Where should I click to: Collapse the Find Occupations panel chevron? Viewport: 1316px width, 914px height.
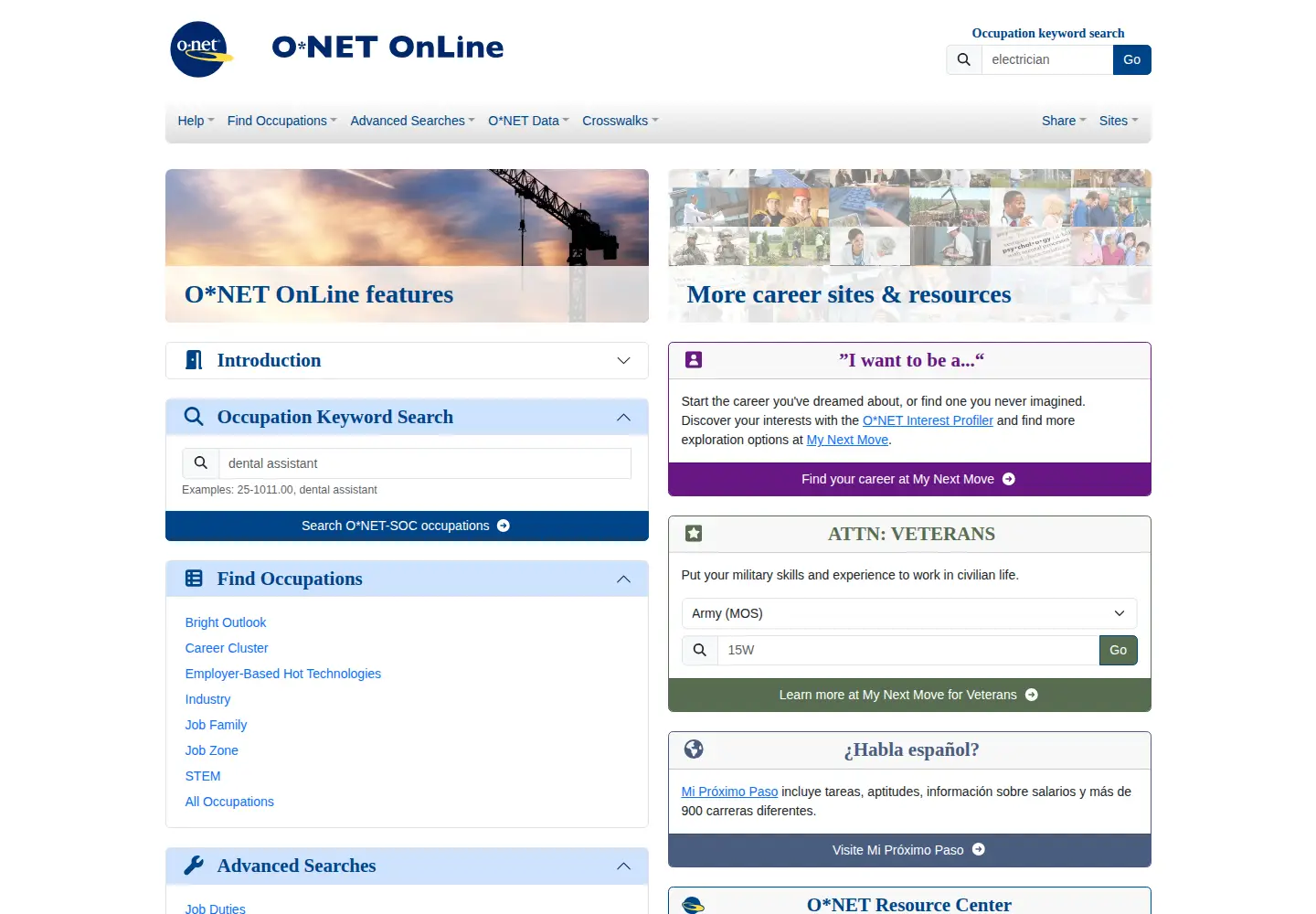(x=624, y=579)
